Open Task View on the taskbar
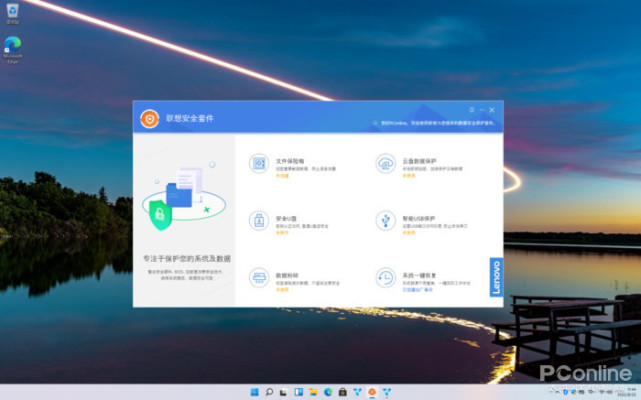The width and height of the screenshot is (641, 400). [283, 392]
